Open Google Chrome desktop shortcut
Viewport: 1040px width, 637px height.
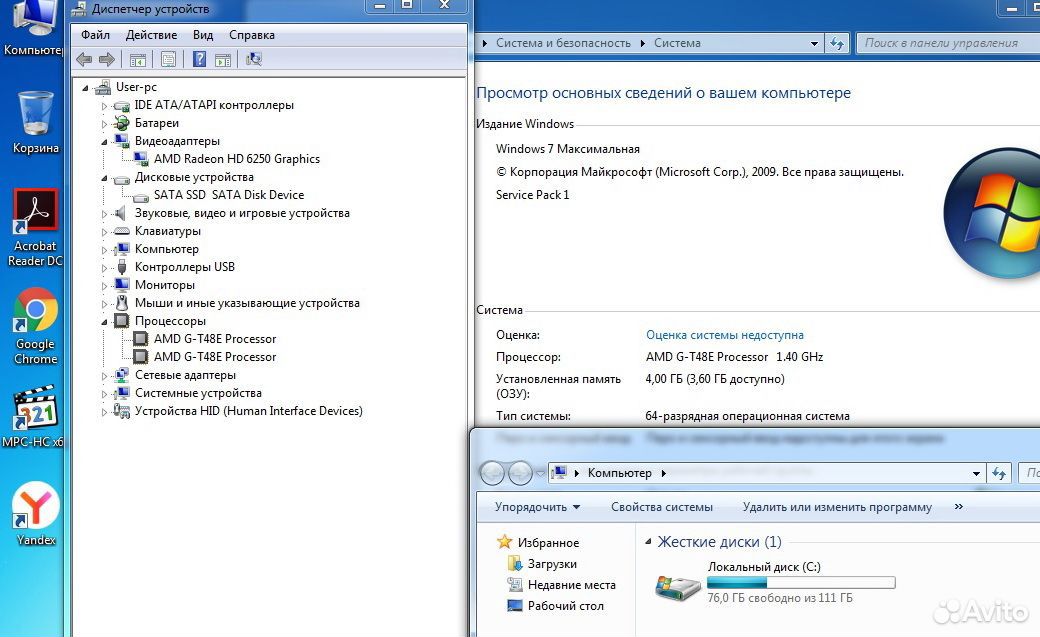point(35,326)
